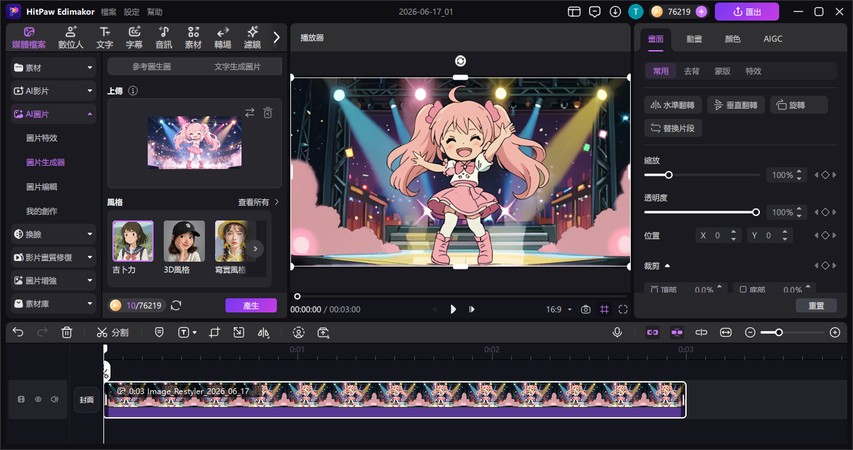
Task: Change the window layout icon
Action: [574, 11]
